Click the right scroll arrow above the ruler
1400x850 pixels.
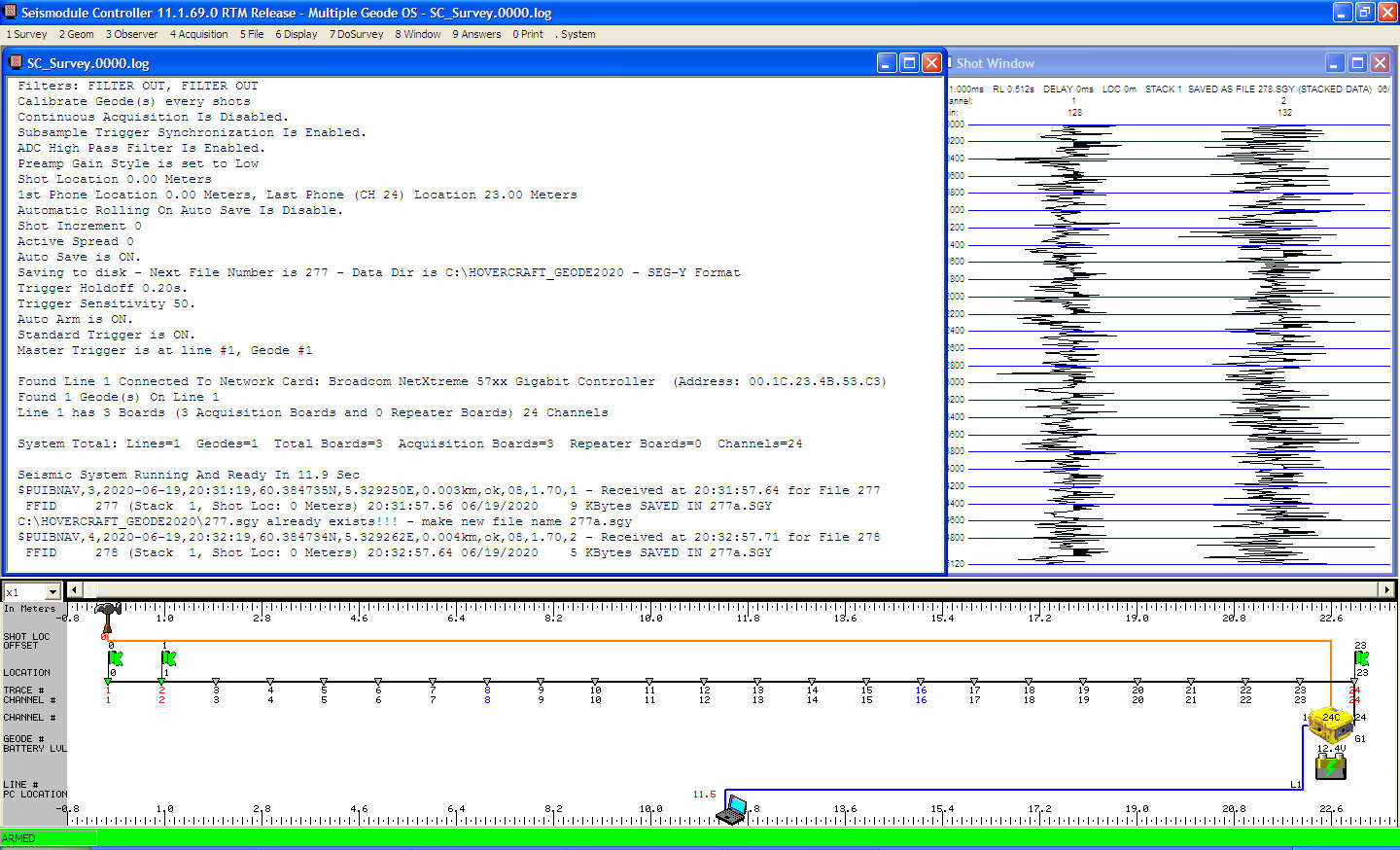(1386, 589)
